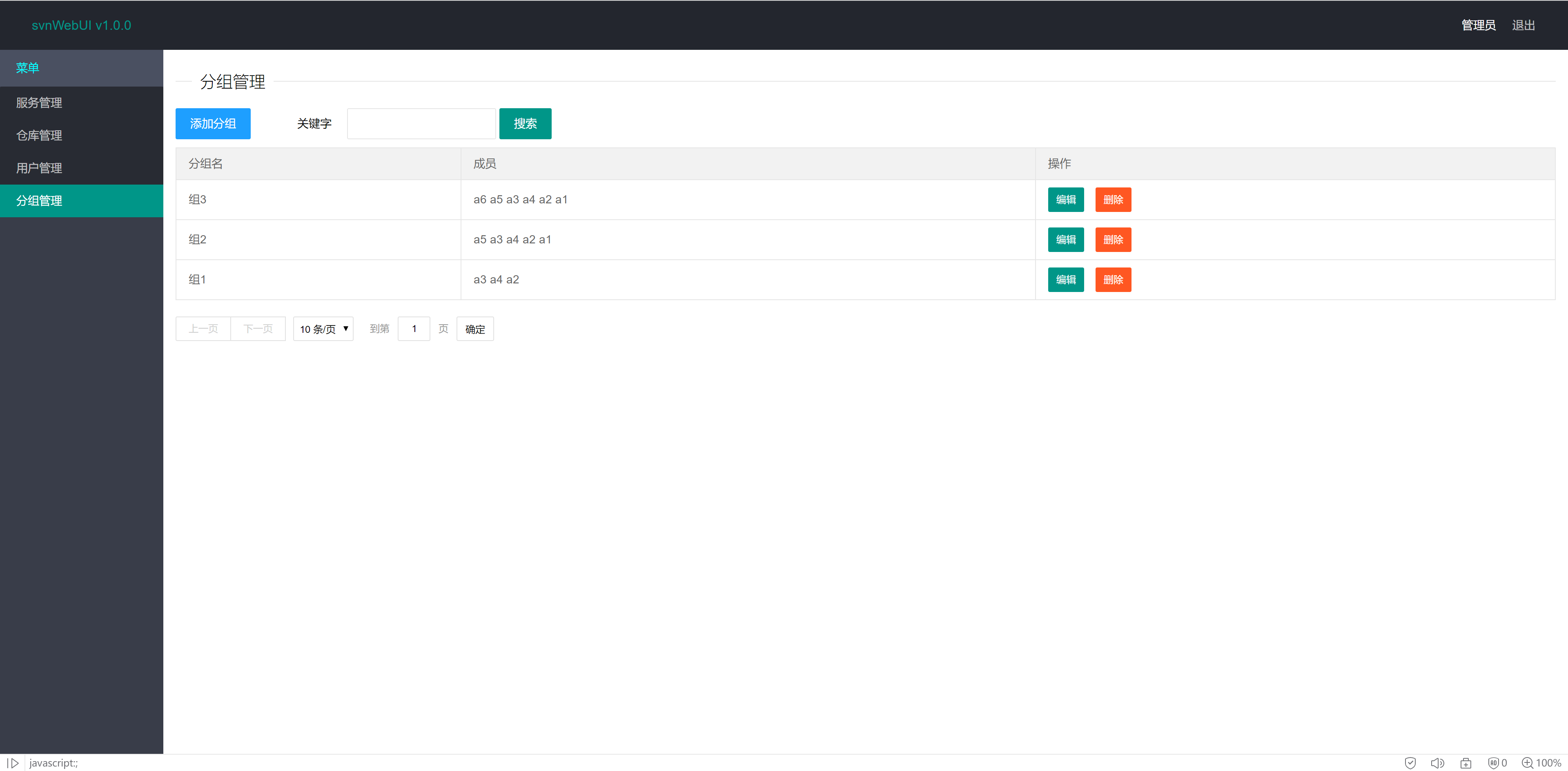Click the "退出" link at top right
1568x771 pixels.
1523,25
